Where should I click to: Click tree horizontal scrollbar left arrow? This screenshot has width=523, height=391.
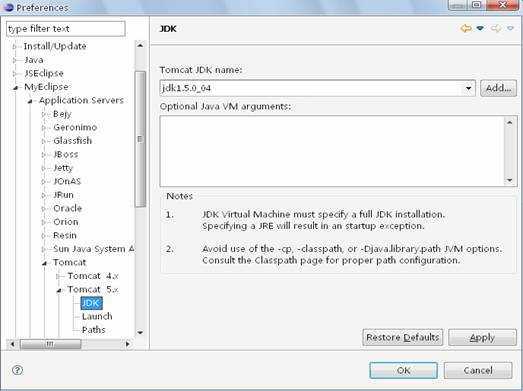12,344
